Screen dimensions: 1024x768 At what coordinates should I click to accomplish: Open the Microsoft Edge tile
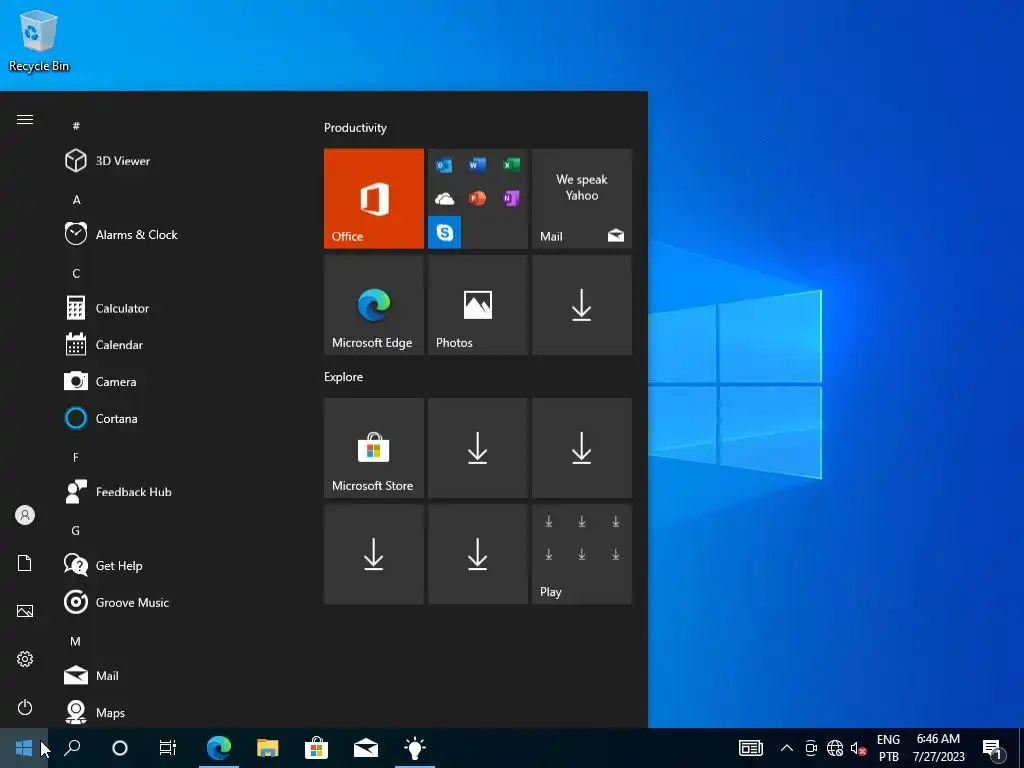[x=374, y=305]
